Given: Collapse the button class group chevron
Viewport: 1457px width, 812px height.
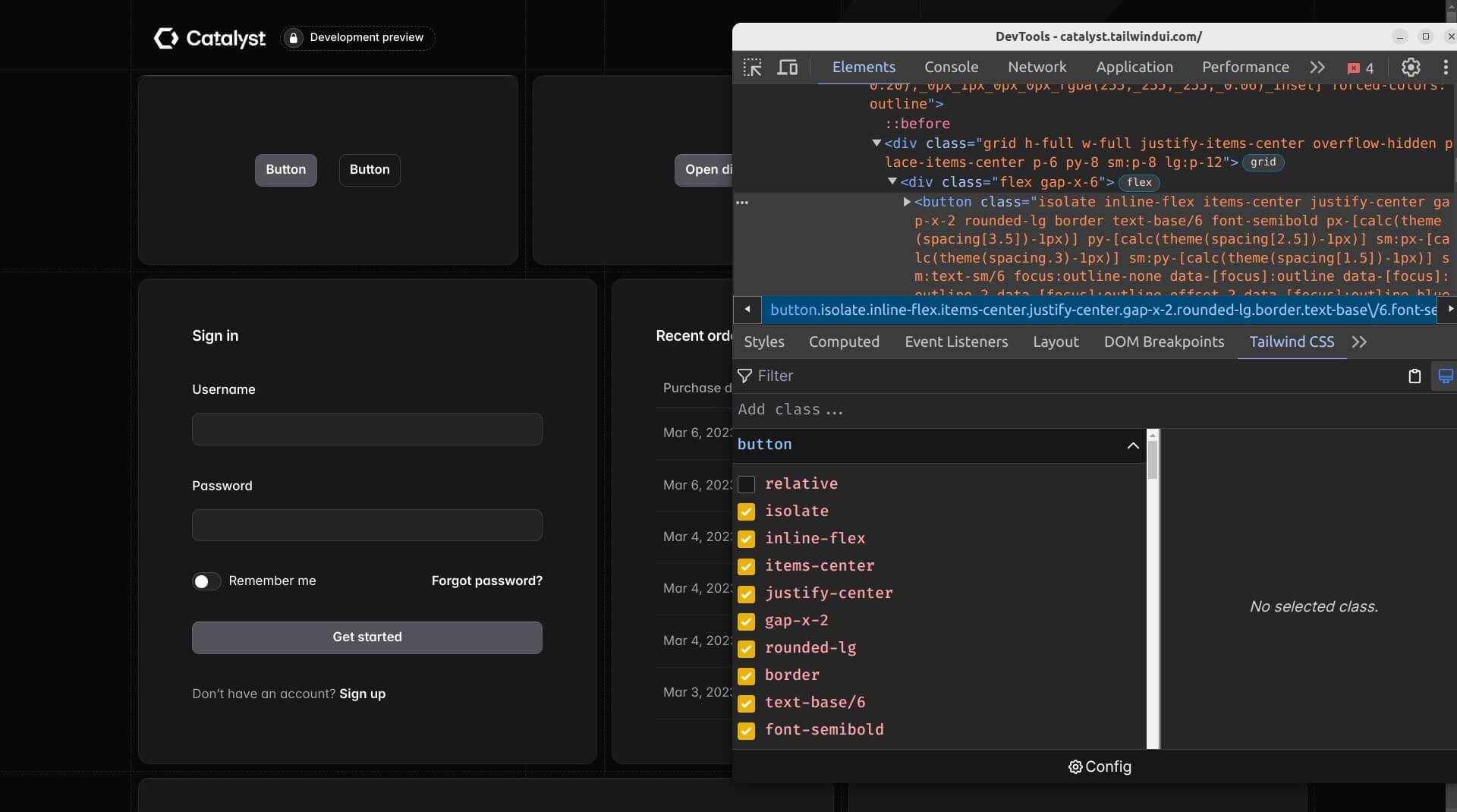Looking at the screenshot, I should pyautogui.click(x=1132, y=445).
